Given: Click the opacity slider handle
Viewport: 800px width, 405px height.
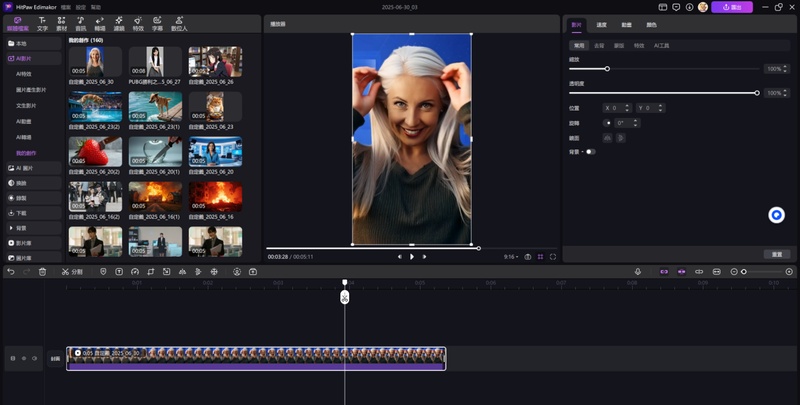Looking at the screenshot, I should click(757, 93).
